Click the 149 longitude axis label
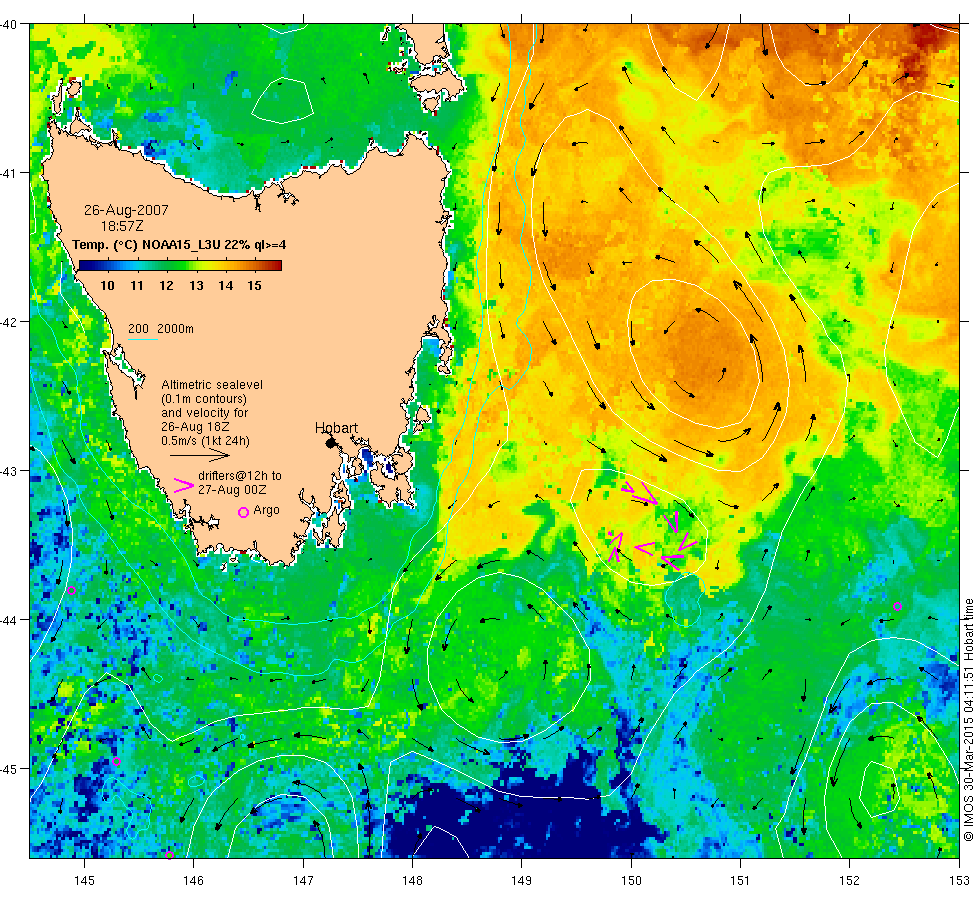980x900 pixels. pos(521,881)
